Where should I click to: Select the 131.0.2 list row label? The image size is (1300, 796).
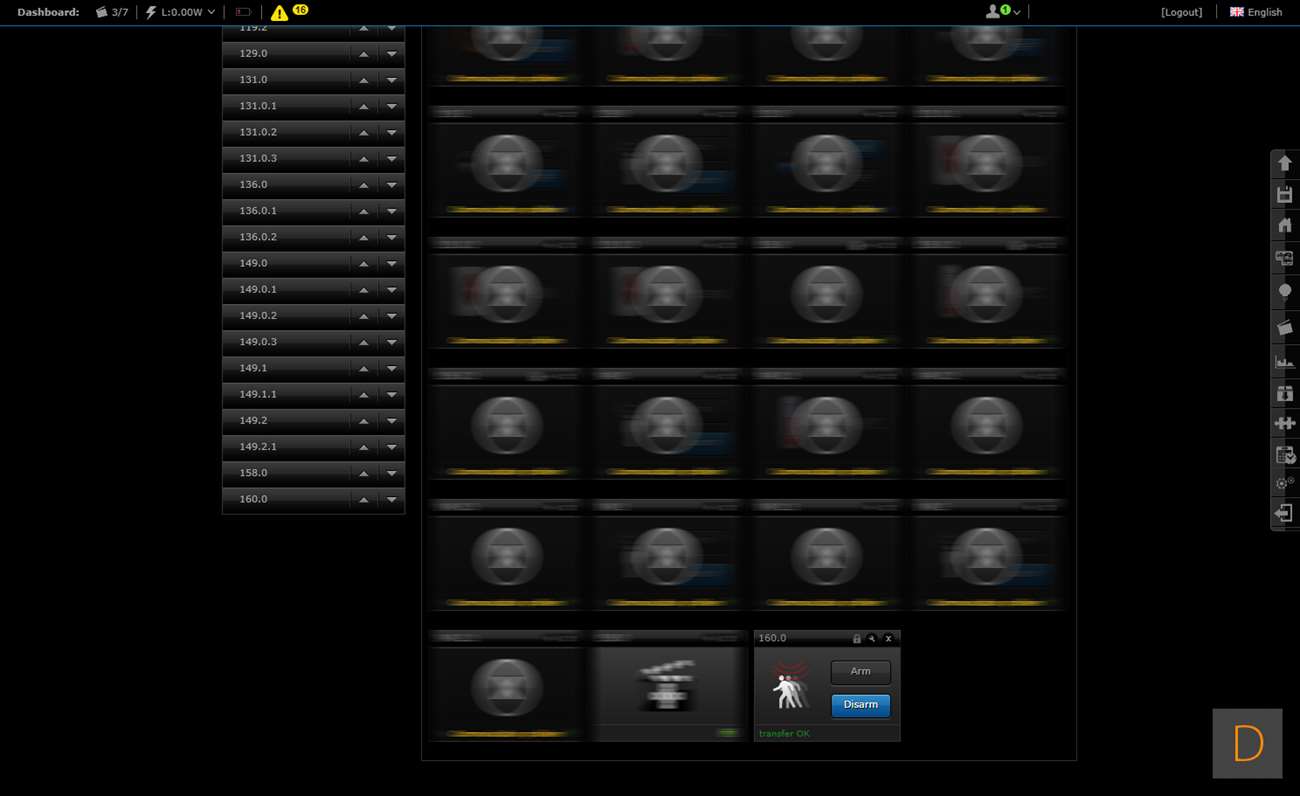click(258, 132)
